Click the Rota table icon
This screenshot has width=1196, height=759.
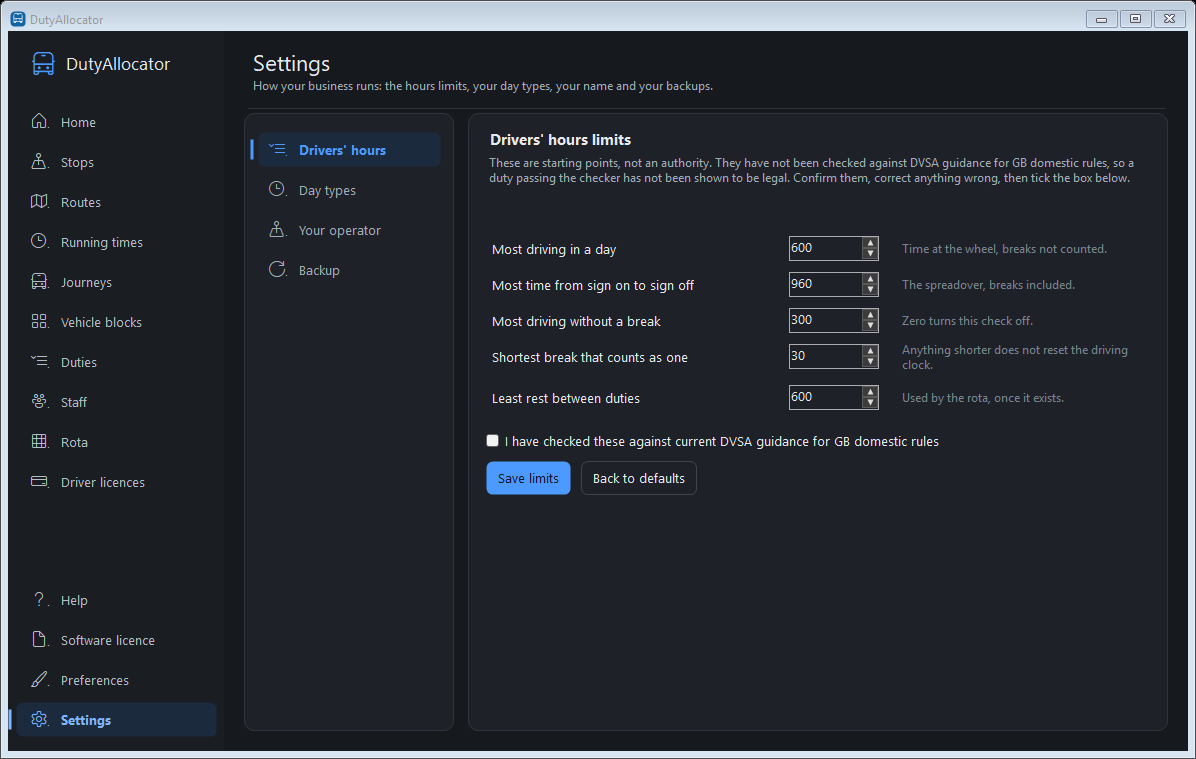40,441
